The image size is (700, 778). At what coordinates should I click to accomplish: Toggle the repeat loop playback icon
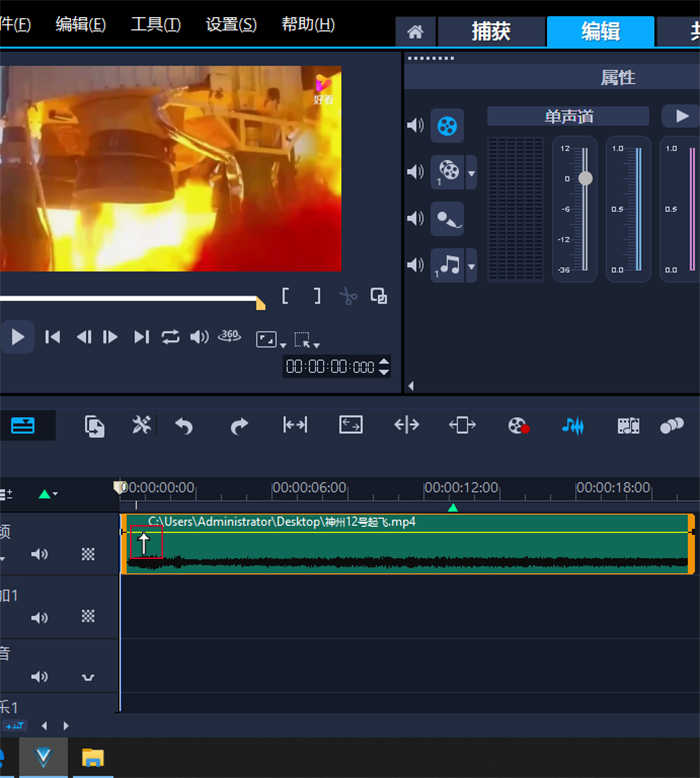[x=171, y=337]
